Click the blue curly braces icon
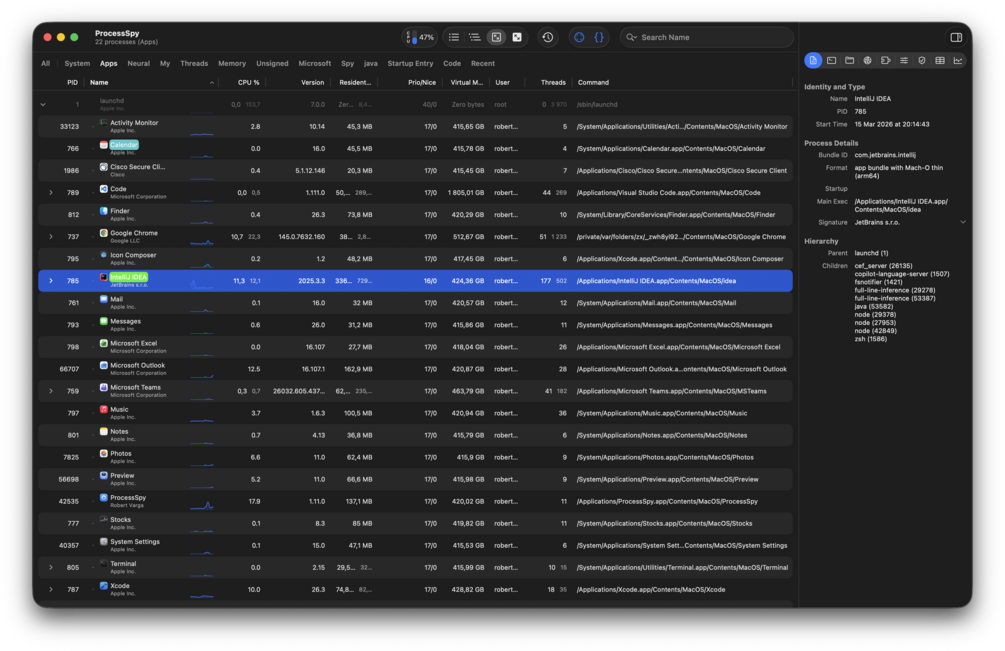 [599, 37]
